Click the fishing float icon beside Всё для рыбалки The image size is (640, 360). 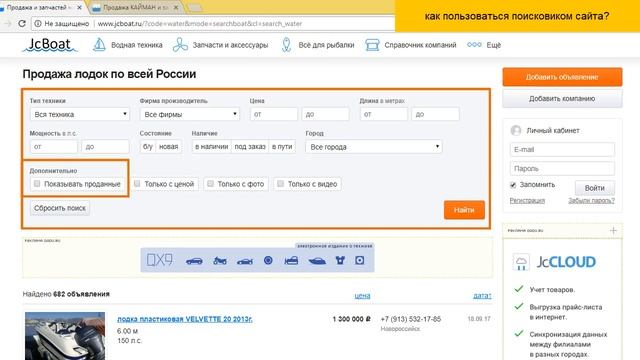tap(287, 44)
